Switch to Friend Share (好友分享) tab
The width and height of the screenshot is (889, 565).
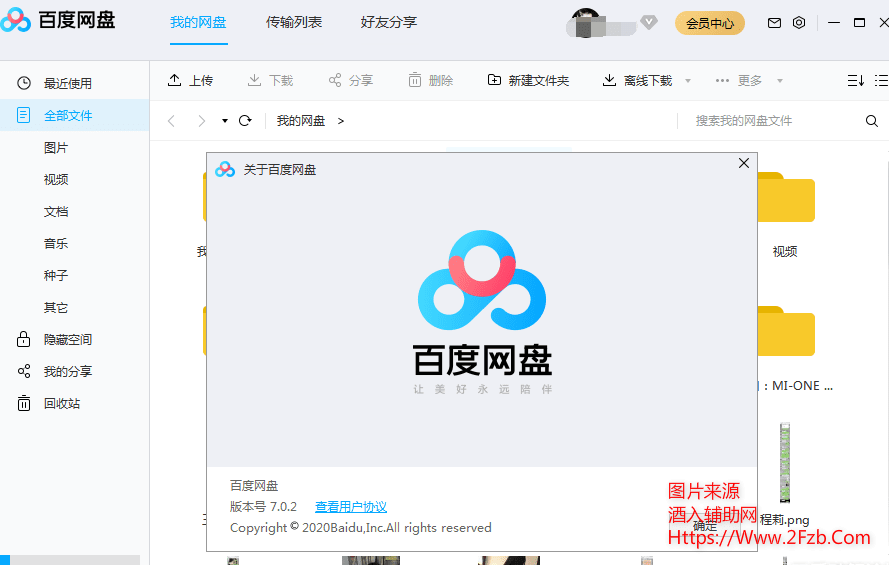(389, 22)
